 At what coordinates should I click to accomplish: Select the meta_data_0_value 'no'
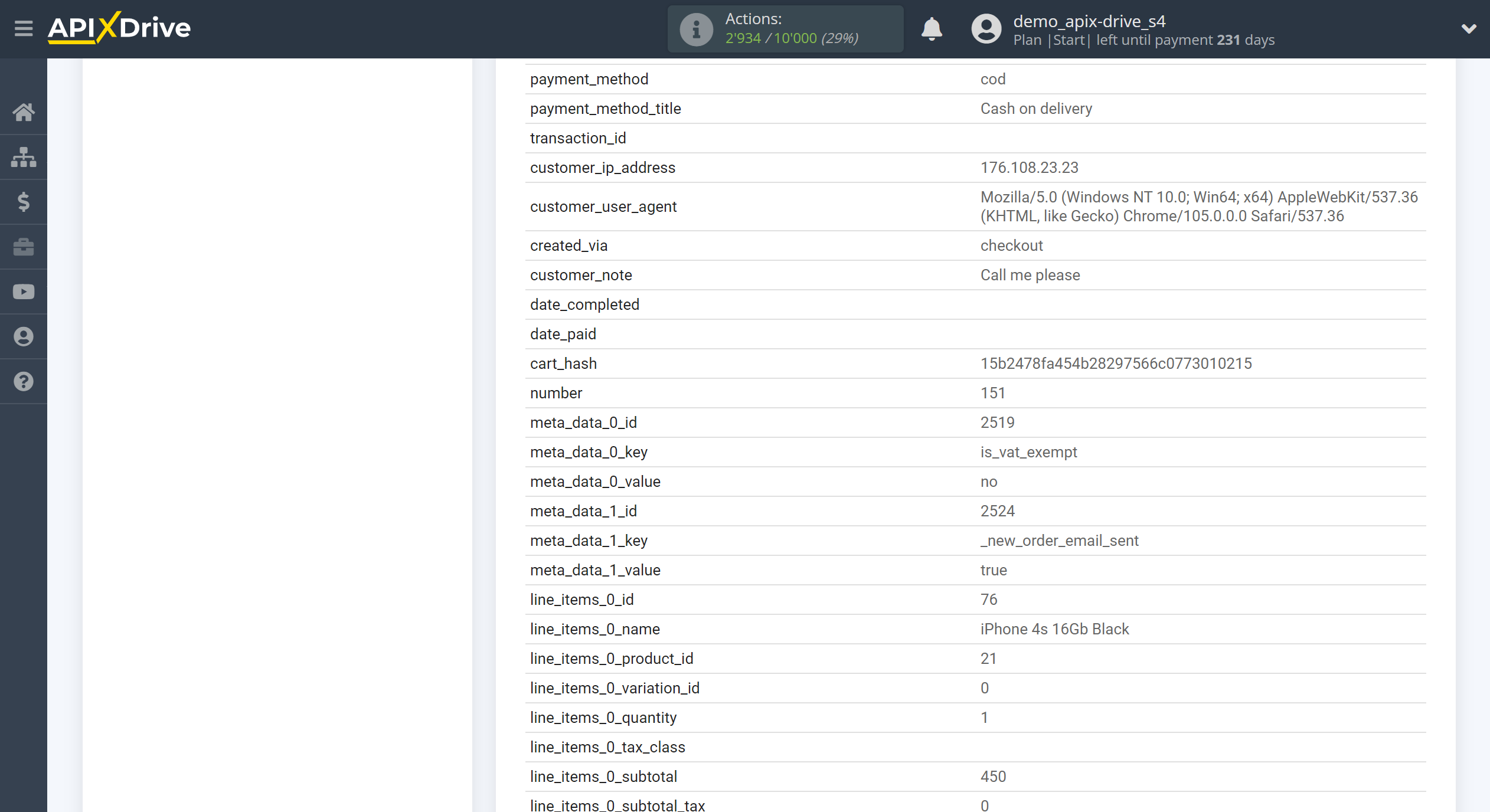[x=989, y=482]
